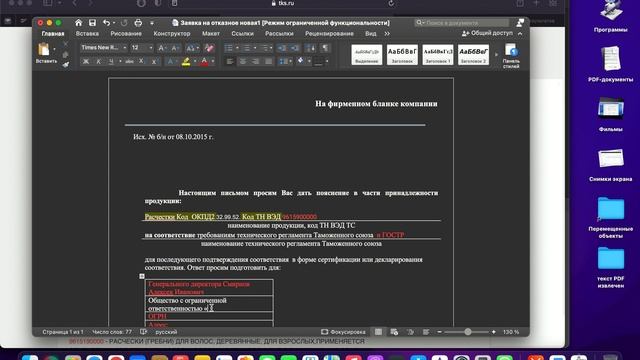Increase the paragraph indent
Viewport: 640px width, 360px height.
point(295,48)
